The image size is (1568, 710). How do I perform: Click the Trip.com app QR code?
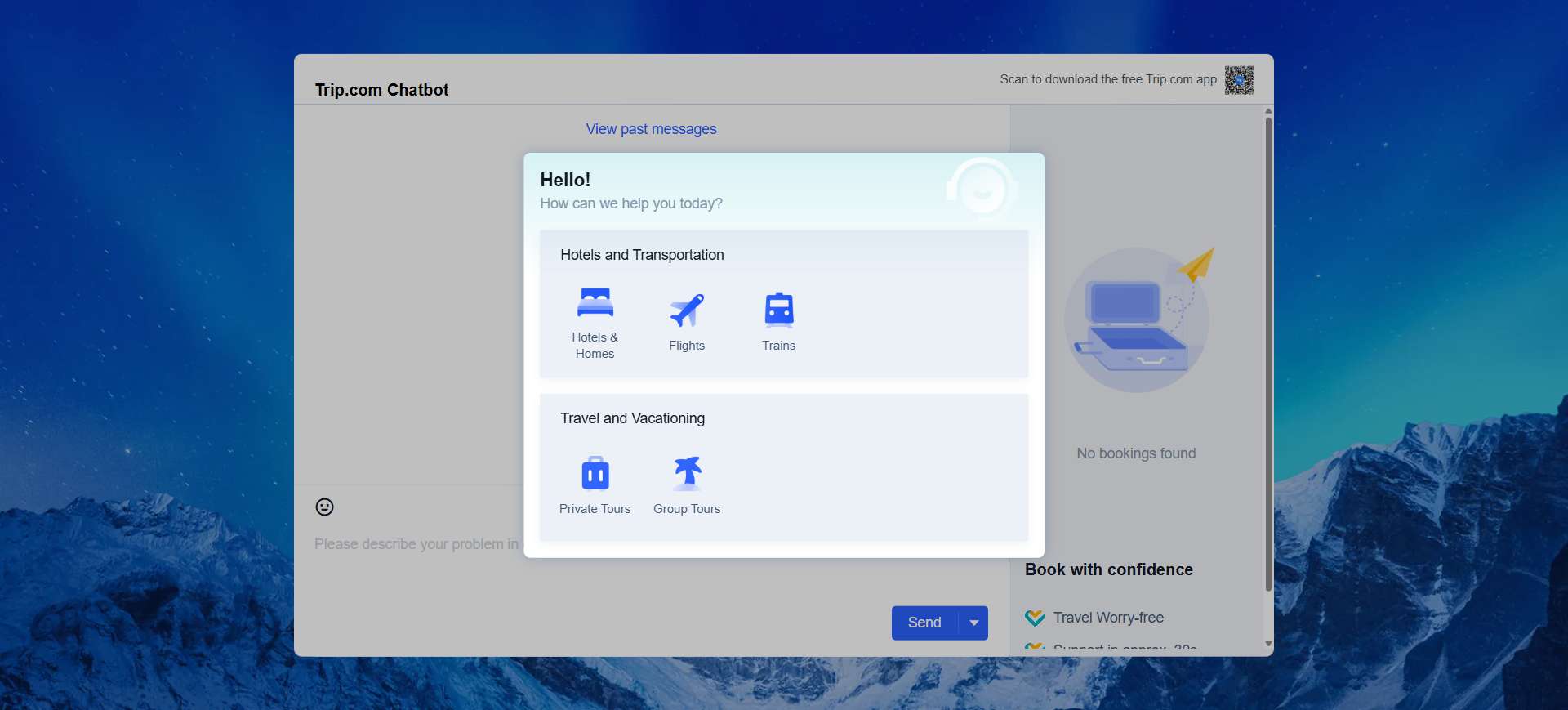point(1238,80)
